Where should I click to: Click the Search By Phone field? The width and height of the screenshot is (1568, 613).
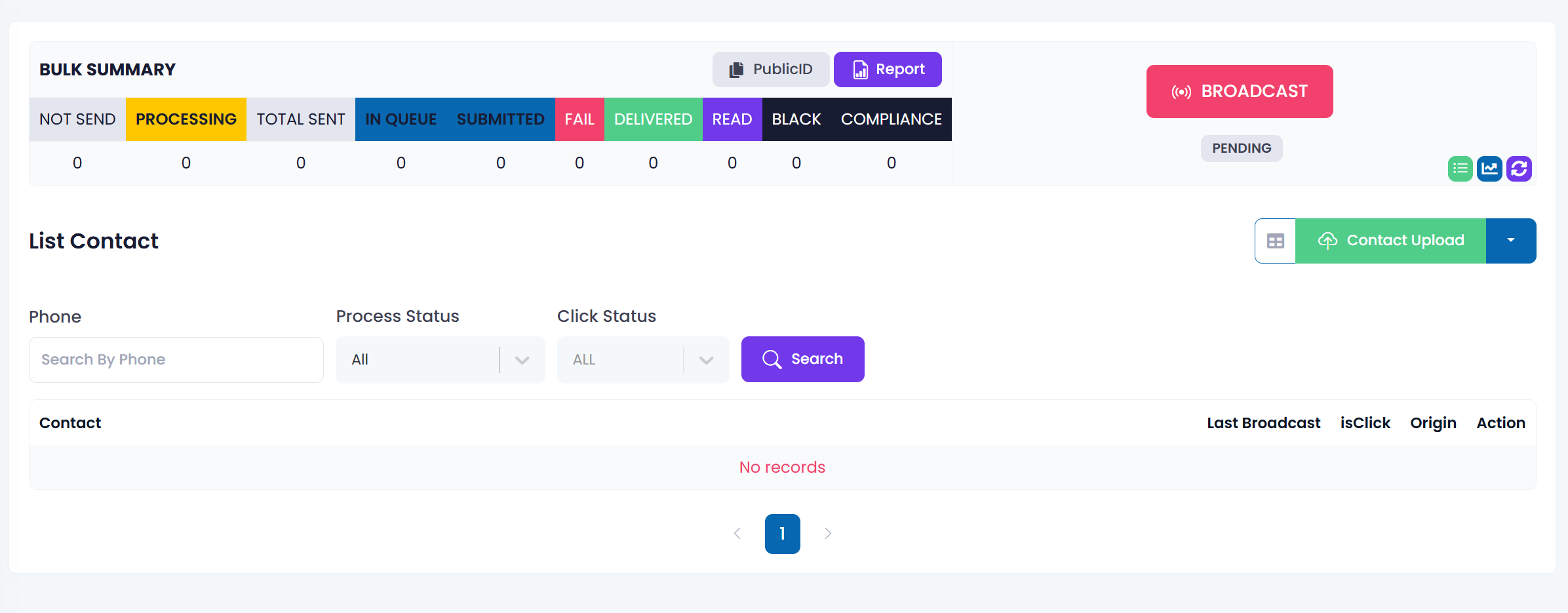176,360
